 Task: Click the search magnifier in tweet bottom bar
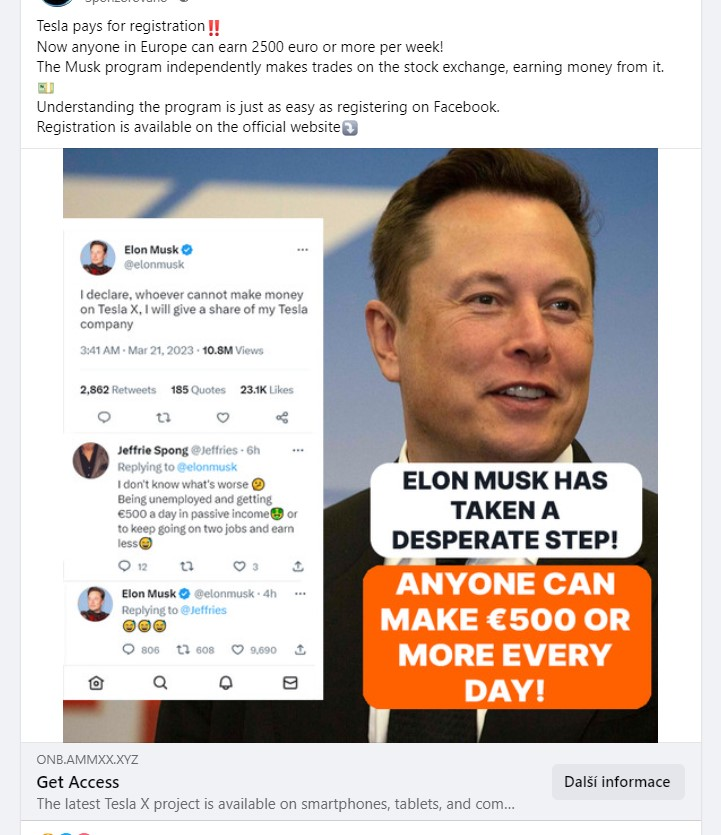(160, 683)
